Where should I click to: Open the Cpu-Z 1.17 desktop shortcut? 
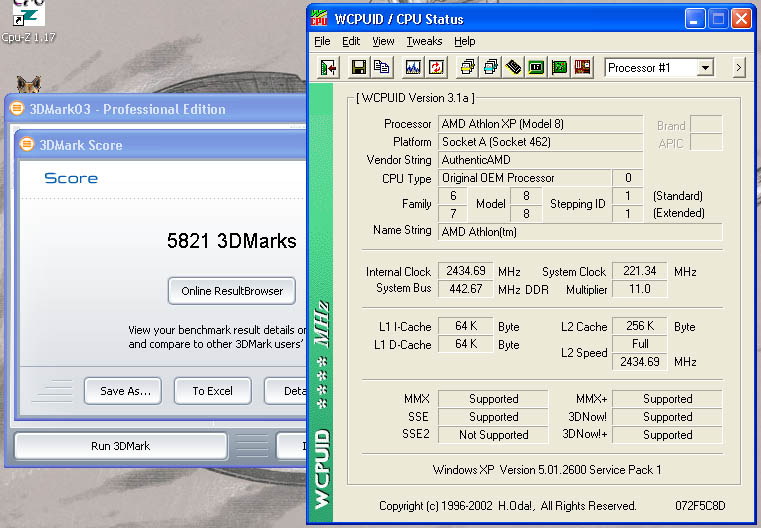point(28,19)
